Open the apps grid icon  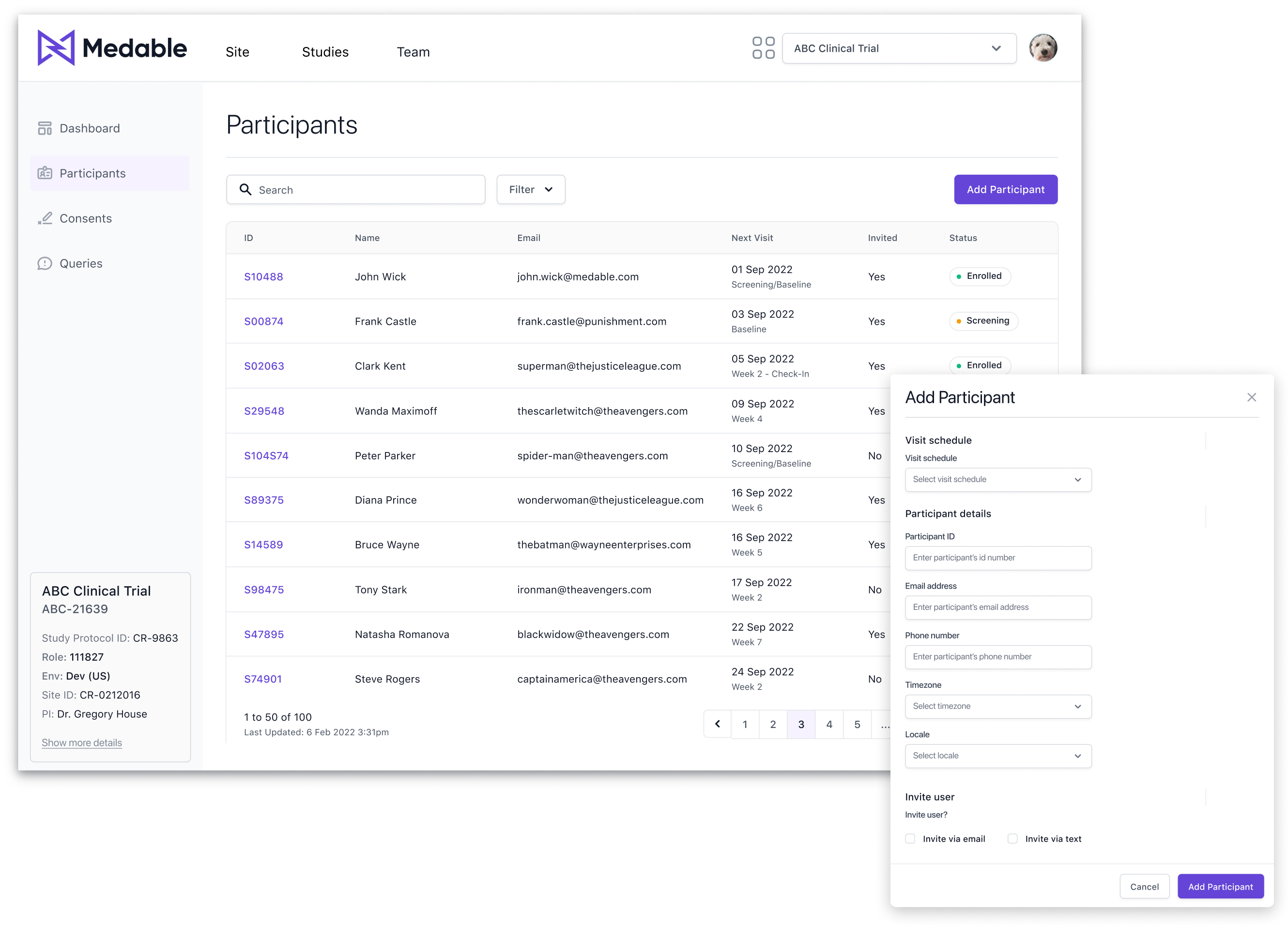(x=763, y=48)
